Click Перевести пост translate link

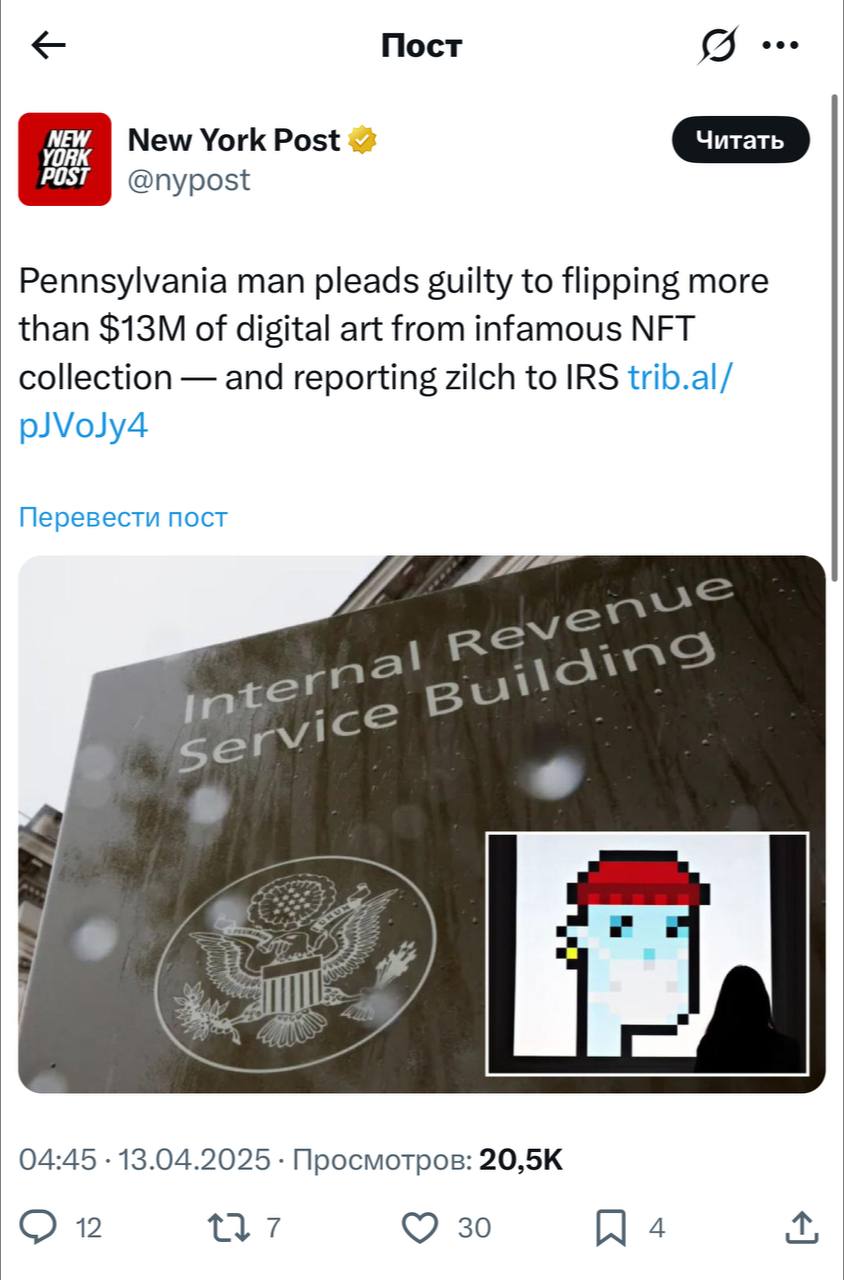tap(123, 517)
